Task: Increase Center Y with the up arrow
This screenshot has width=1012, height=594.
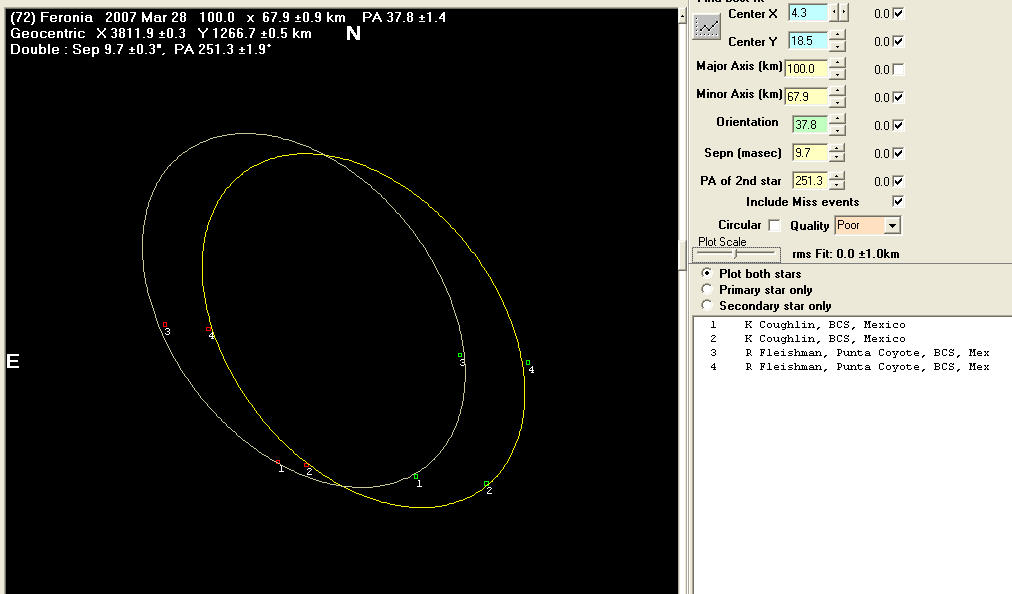Action: coord(836,36)
